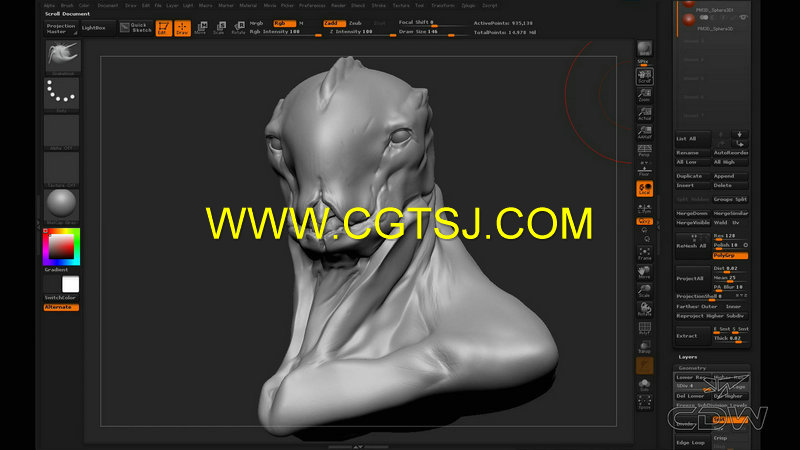Click the Move view icon in right shelf

tap(644, 272)
